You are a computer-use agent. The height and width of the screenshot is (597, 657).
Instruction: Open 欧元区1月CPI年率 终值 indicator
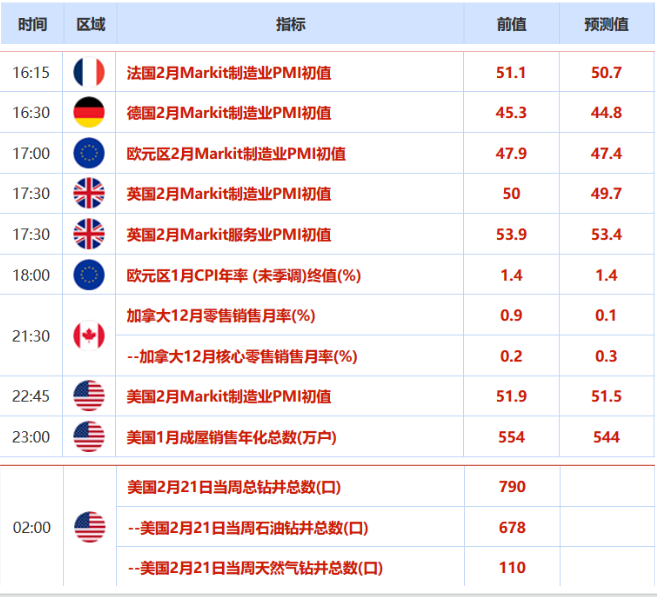point(243,274)
